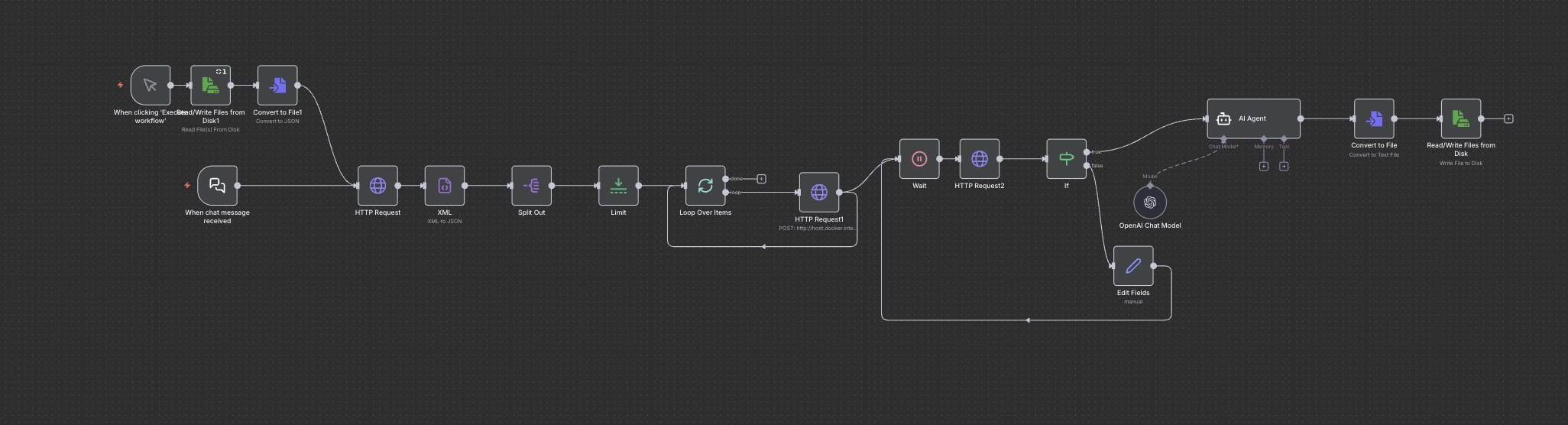Viewport: 1568px width, 425px height.
Task: Click the Loop Over Items loop output connector
Action: click(725, 192)
